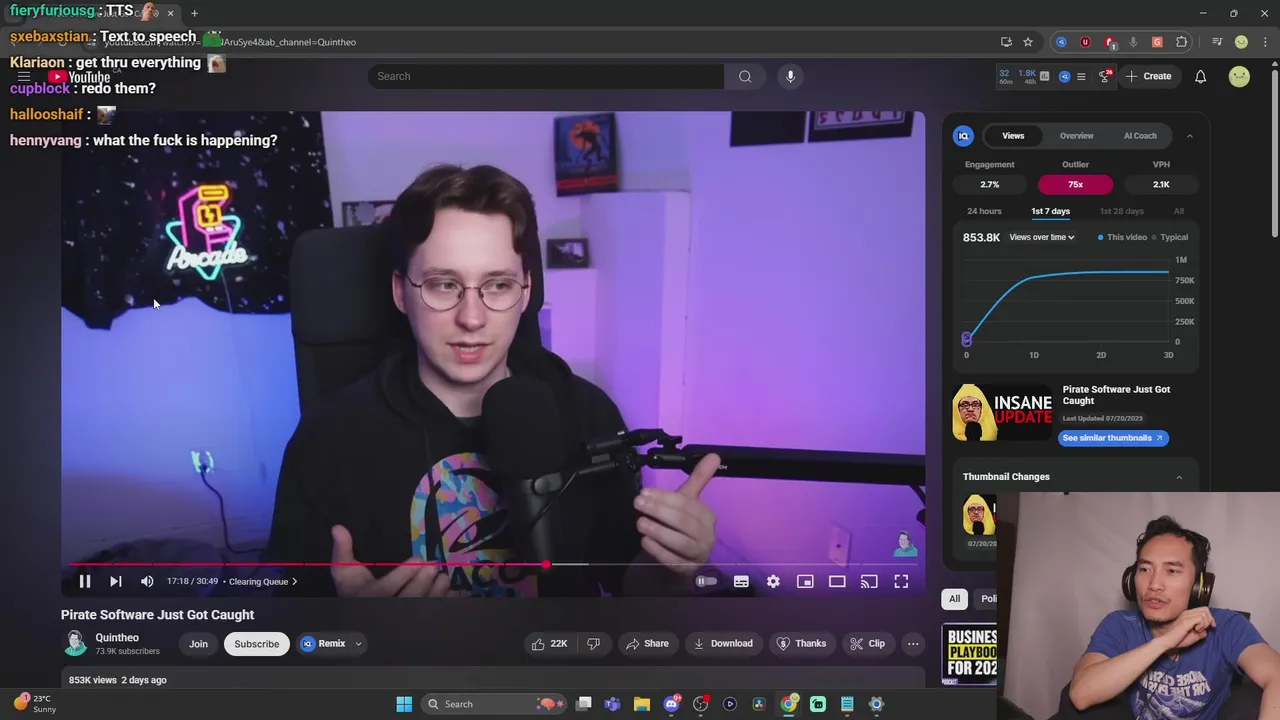Viewport: 1280px width, 720px height.
Task: Switch to theater mode
Action: (837, 581)
